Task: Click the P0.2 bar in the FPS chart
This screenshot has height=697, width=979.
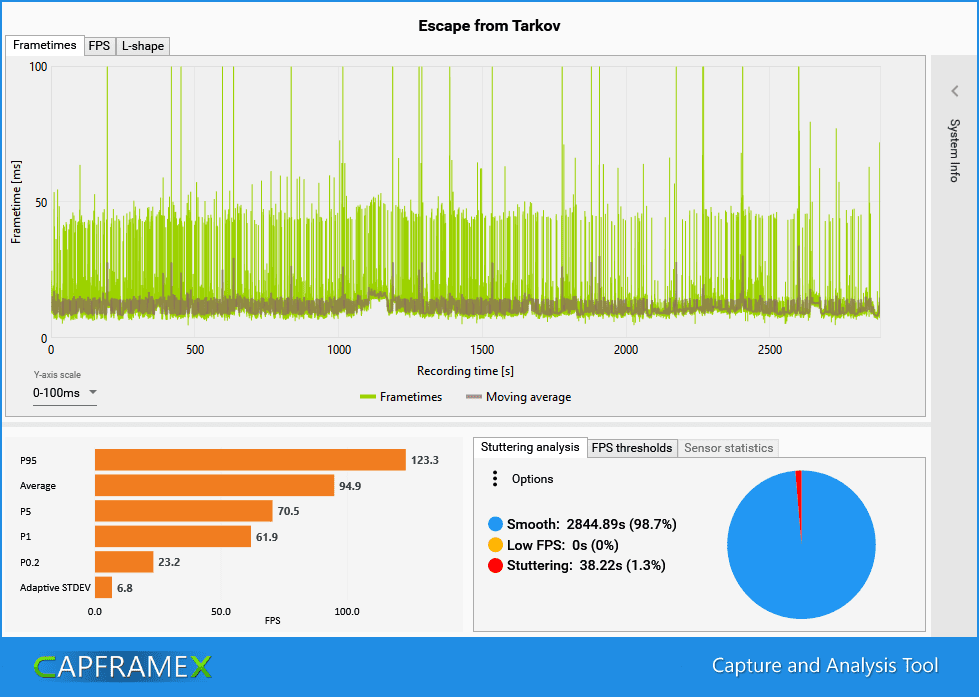Action: [124, 562]
